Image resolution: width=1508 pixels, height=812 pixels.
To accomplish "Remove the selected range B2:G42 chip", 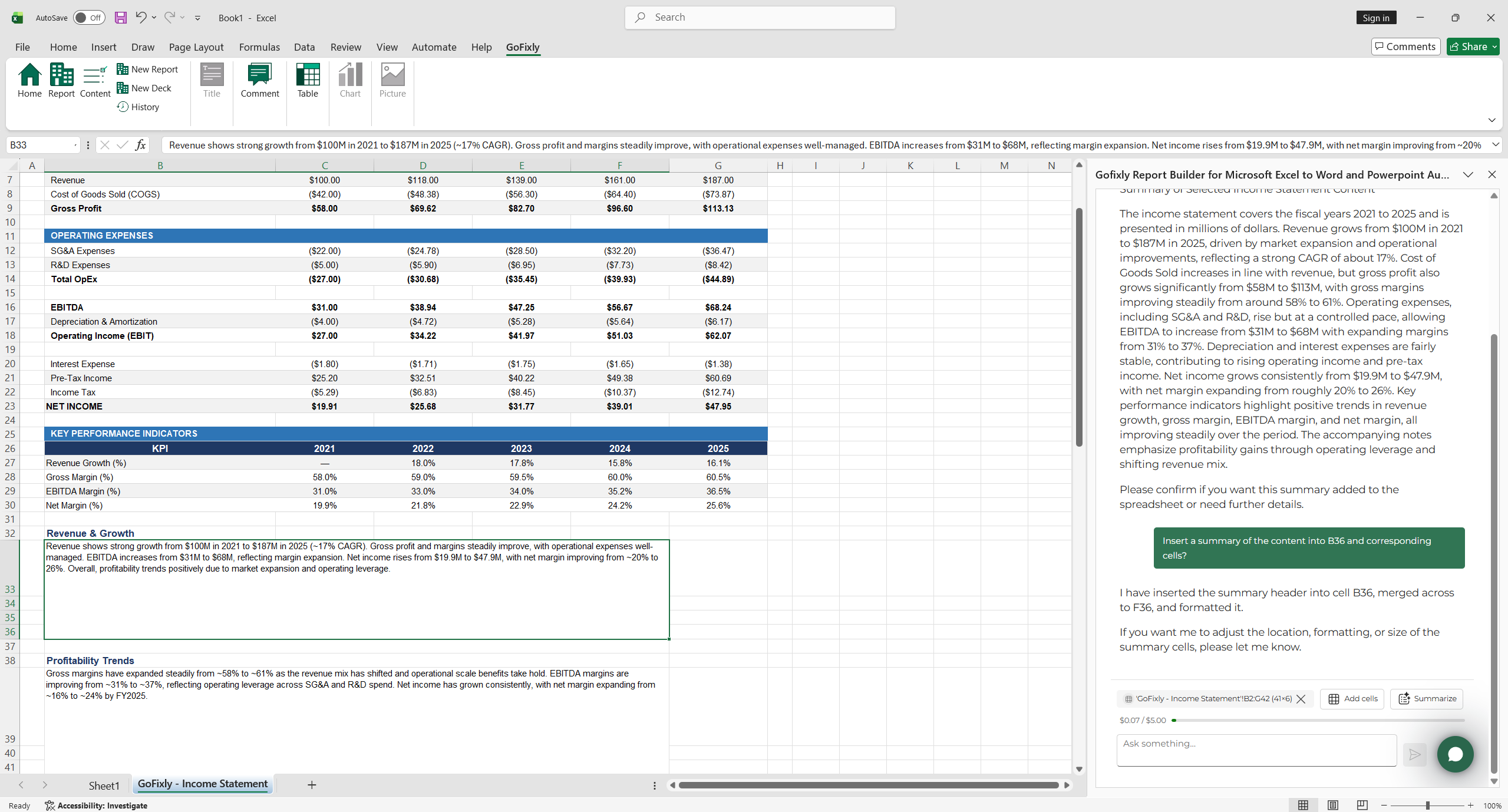I will [x=1301, y=699].
